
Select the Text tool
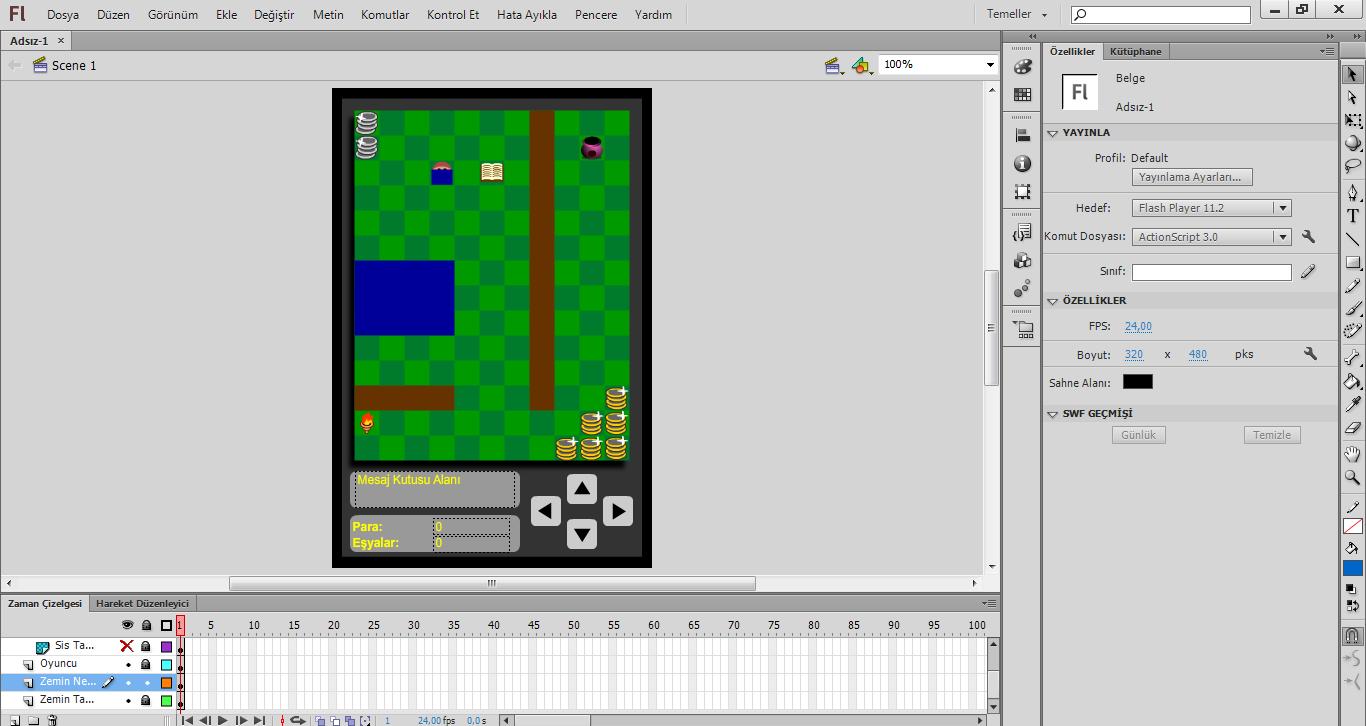(1352, 215)
